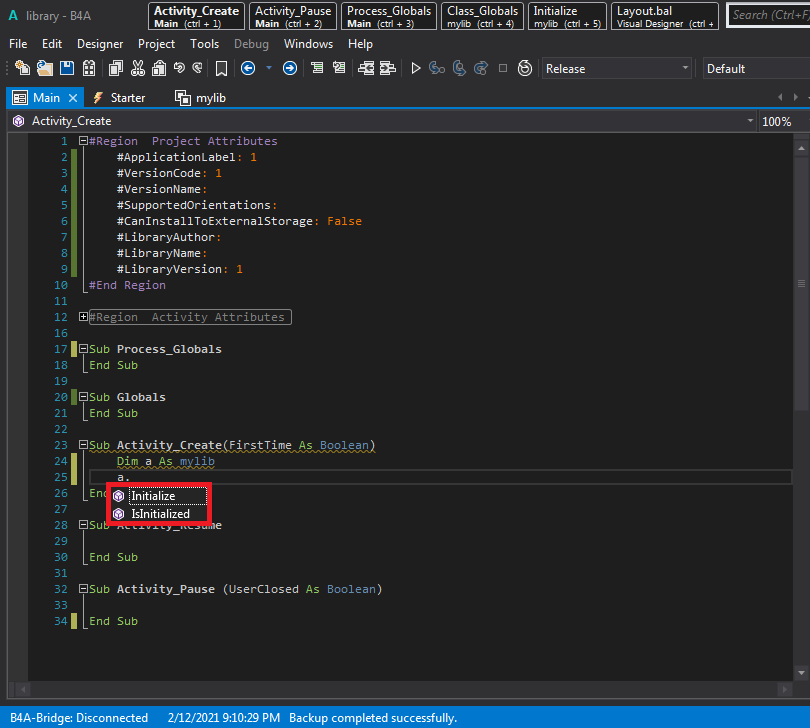
Task: Click the Save icon in toolbar
Action: (x=67, y=68)
